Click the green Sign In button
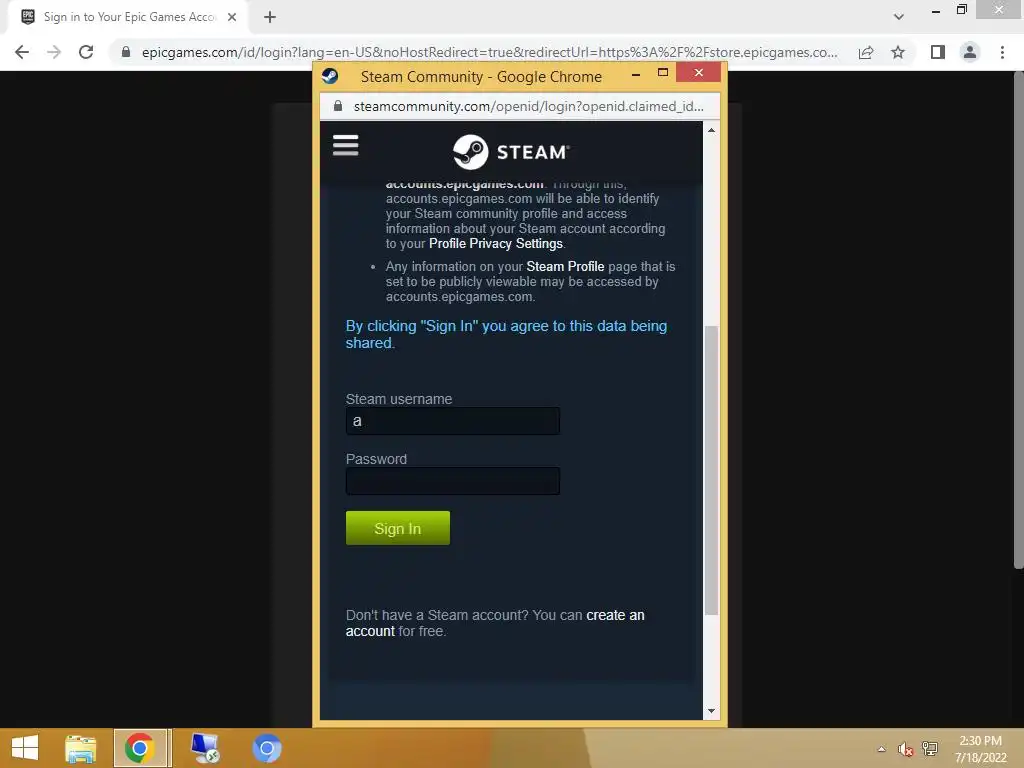The height and width of the screenshot is (768, 1024). [398, 528]
